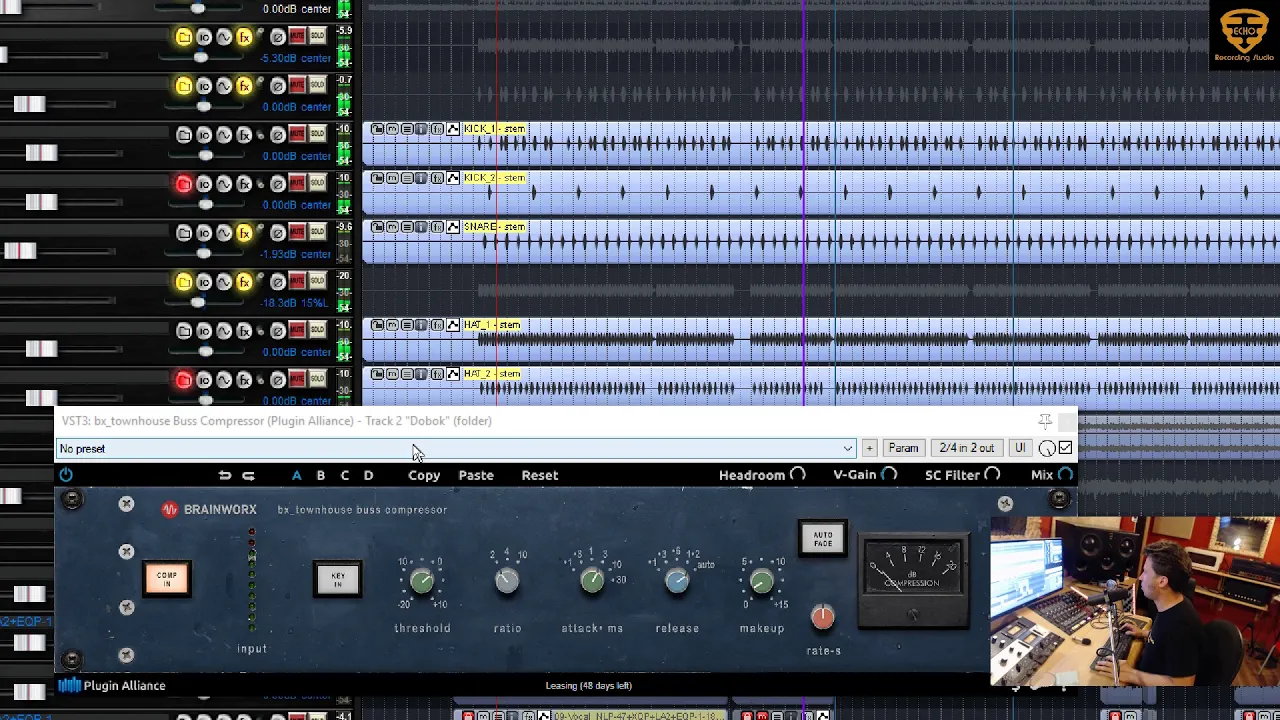Toggle plugin power button in Brainworx toolbar
This screenshot has width=1280, height=720.
66,475
